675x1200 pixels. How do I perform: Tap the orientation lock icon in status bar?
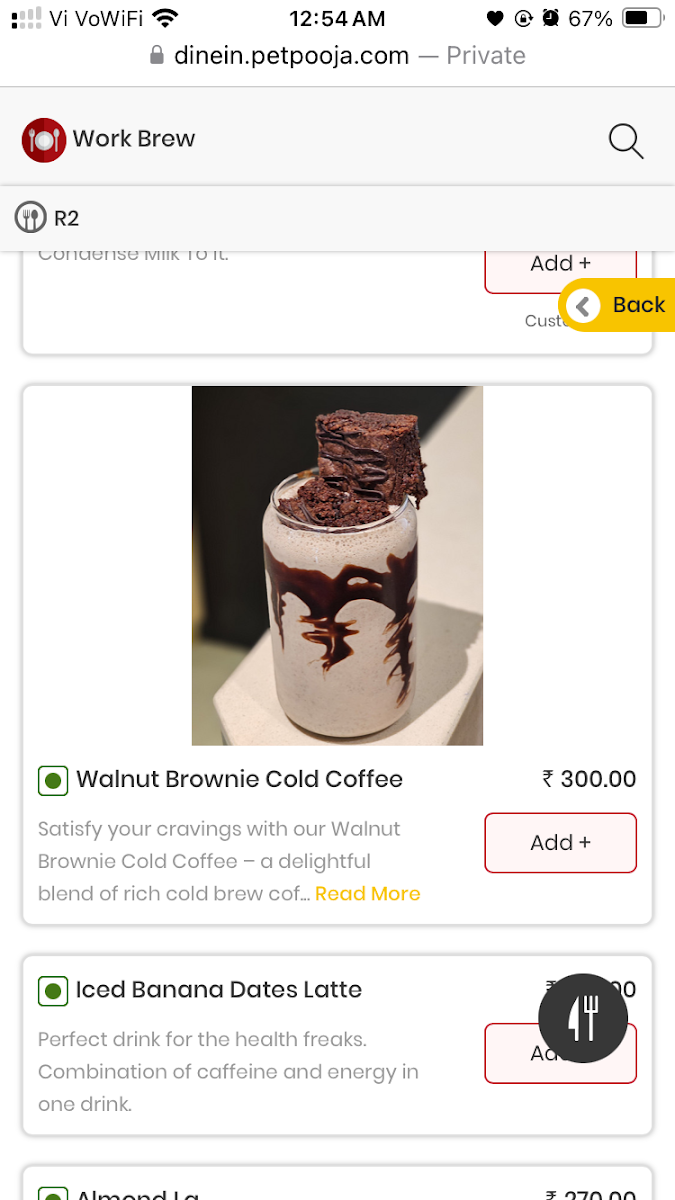(522, 17)
